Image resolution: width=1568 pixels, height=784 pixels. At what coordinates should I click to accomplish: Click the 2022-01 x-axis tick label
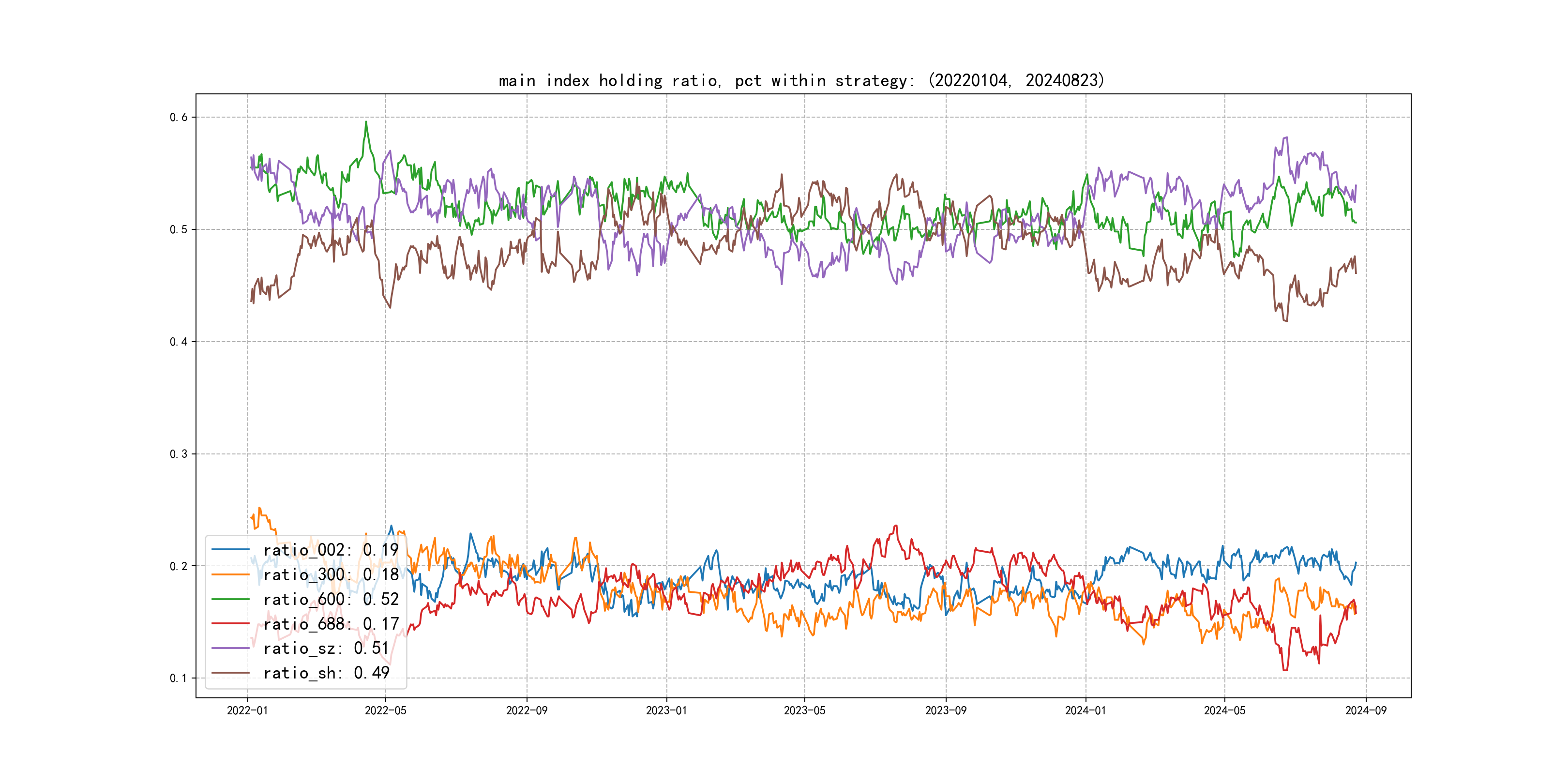click(x=247, y=710)
